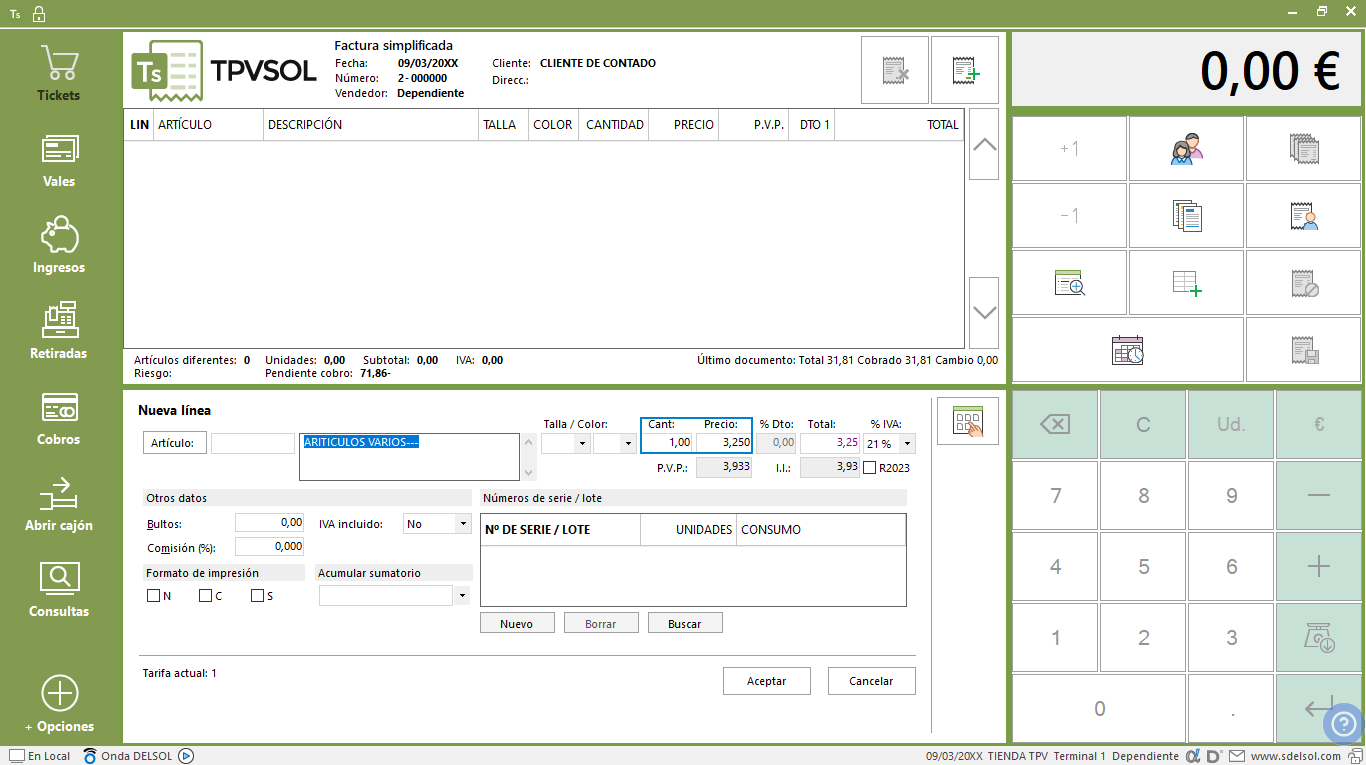Screen dimensions: 1366x765
Task: Click the help question mark bubble
Action: coord(1343,724)
